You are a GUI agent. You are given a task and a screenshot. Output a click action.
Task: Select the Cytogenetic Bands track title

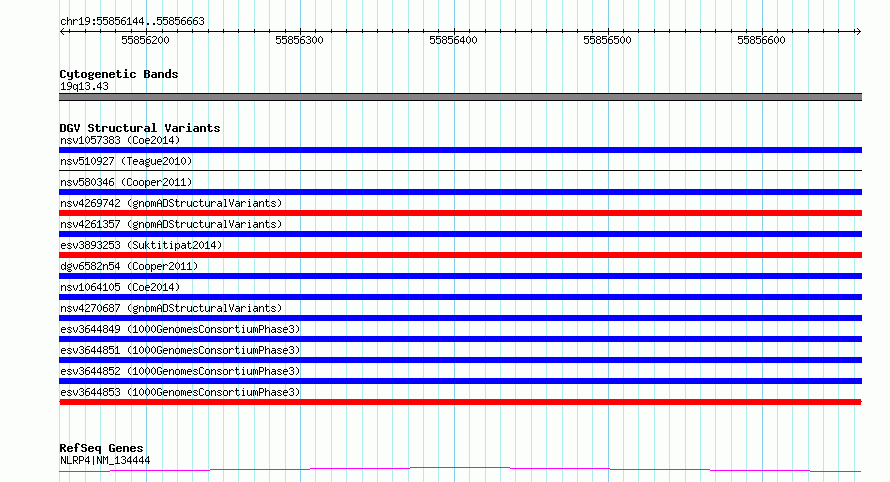(119, 74)
